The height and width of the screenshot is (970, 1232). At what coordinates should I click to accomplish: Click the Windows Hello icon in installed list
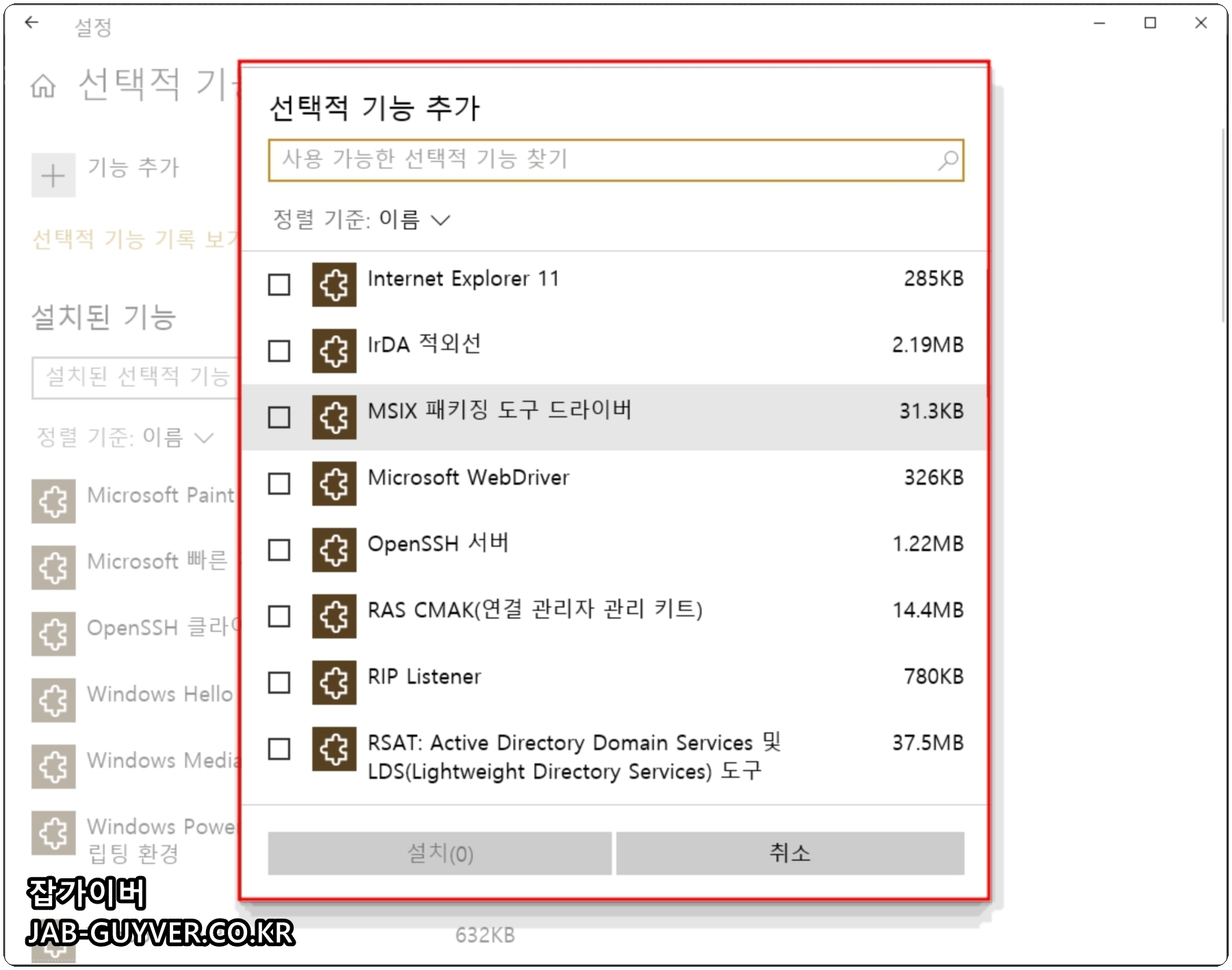coord(53,700)
